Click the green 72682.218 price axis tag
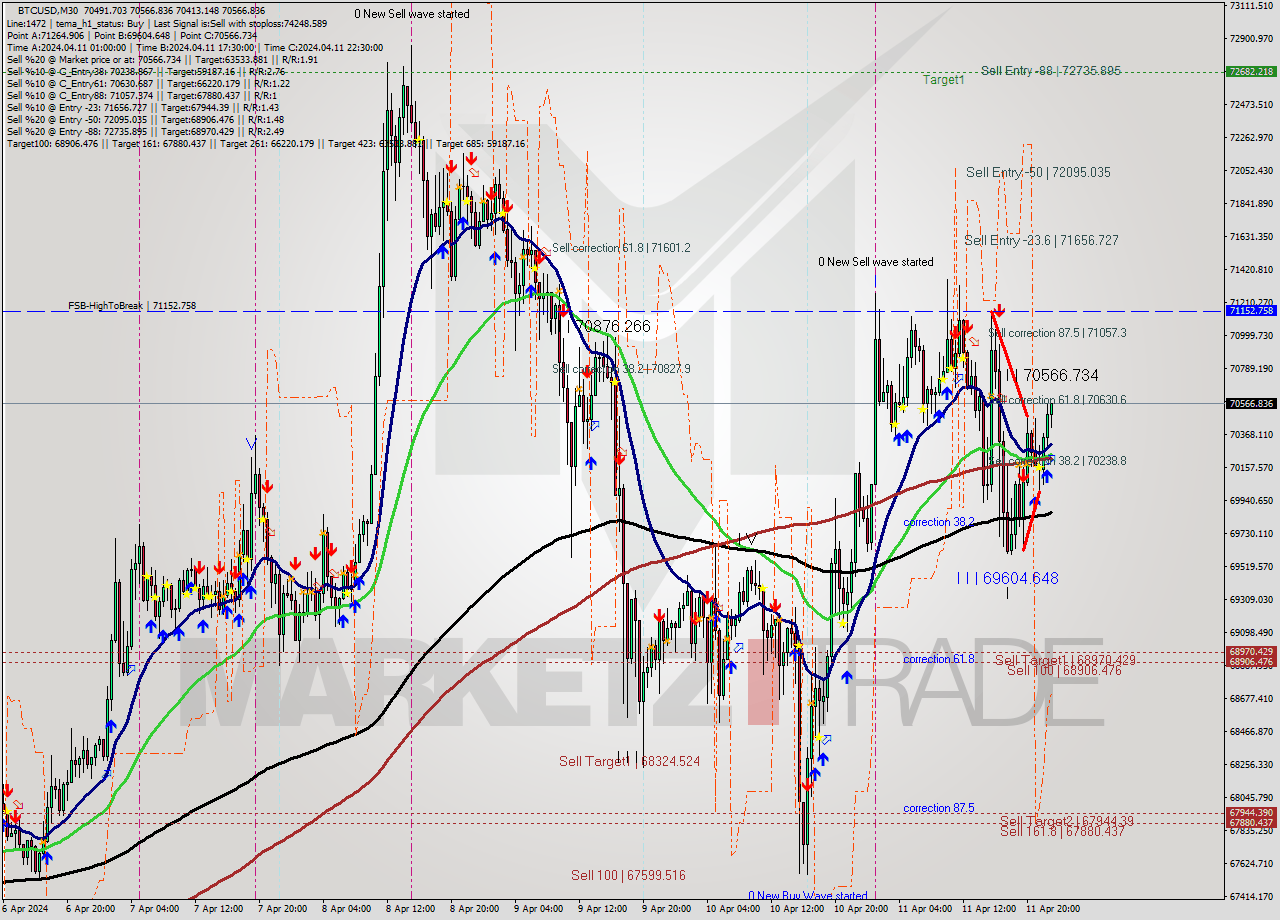Screen dimensions: 1280x920 (1251, 71)
